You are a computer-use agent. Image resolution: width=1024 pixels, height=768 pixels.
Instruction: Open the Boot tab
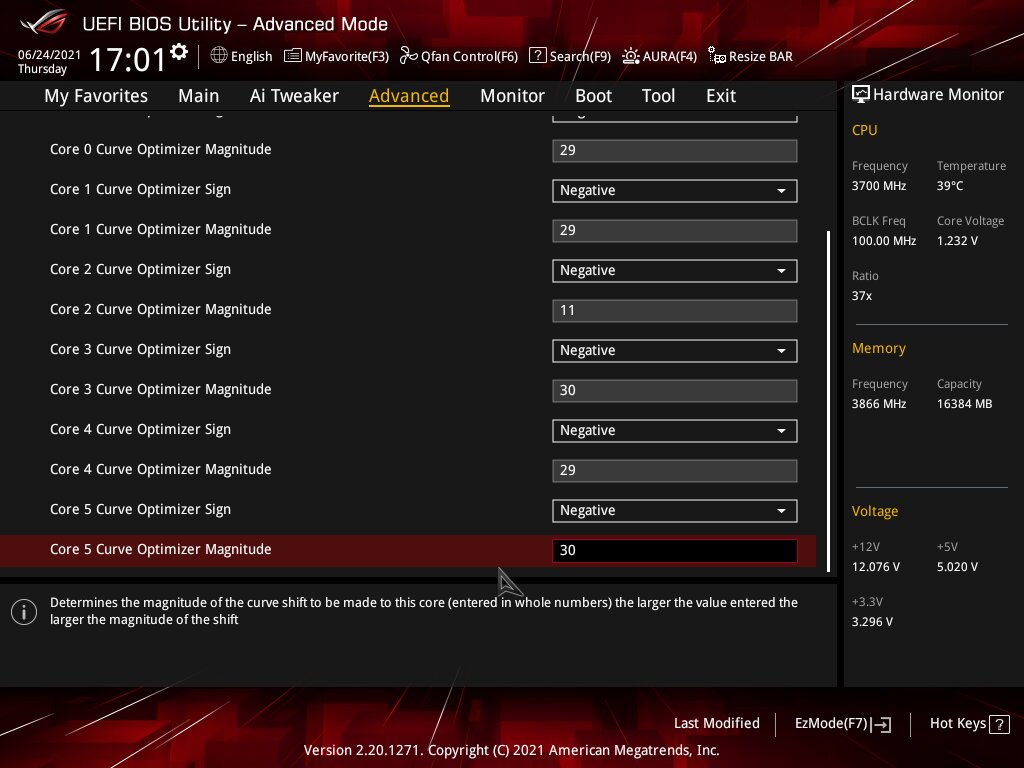click(593, 96)
